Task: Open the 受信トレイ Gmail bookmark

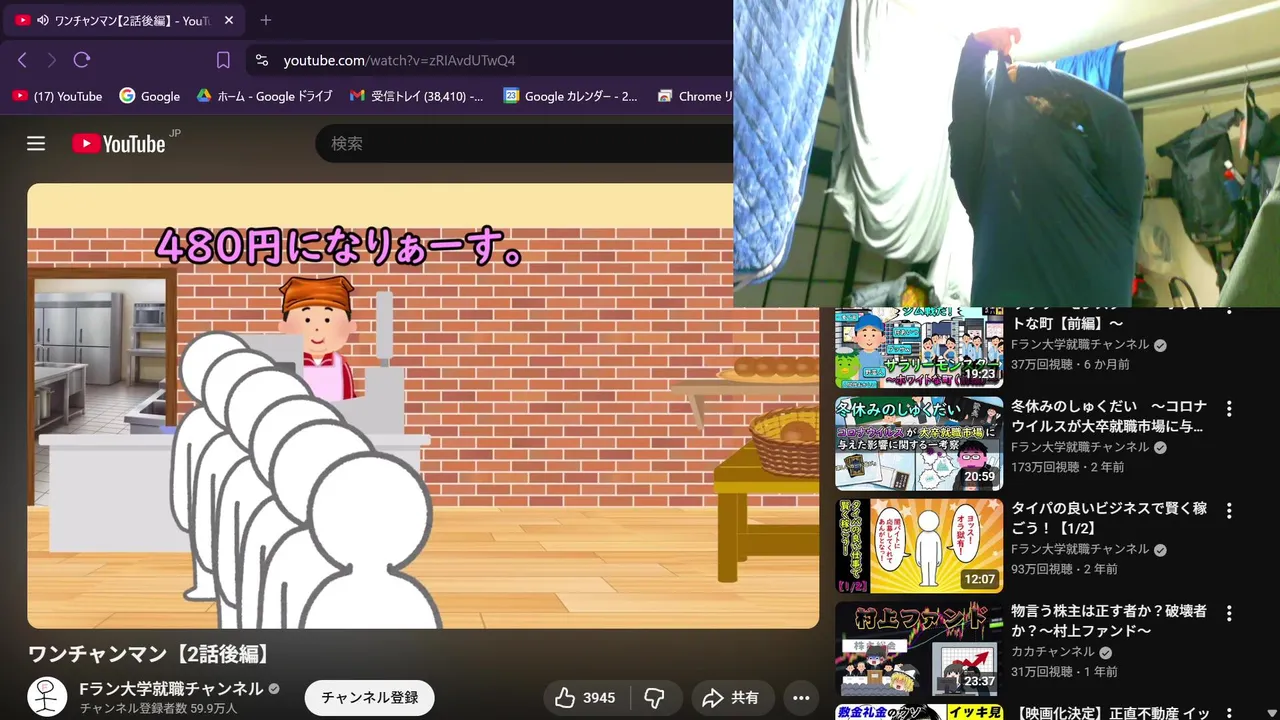Action: [416, 96]
